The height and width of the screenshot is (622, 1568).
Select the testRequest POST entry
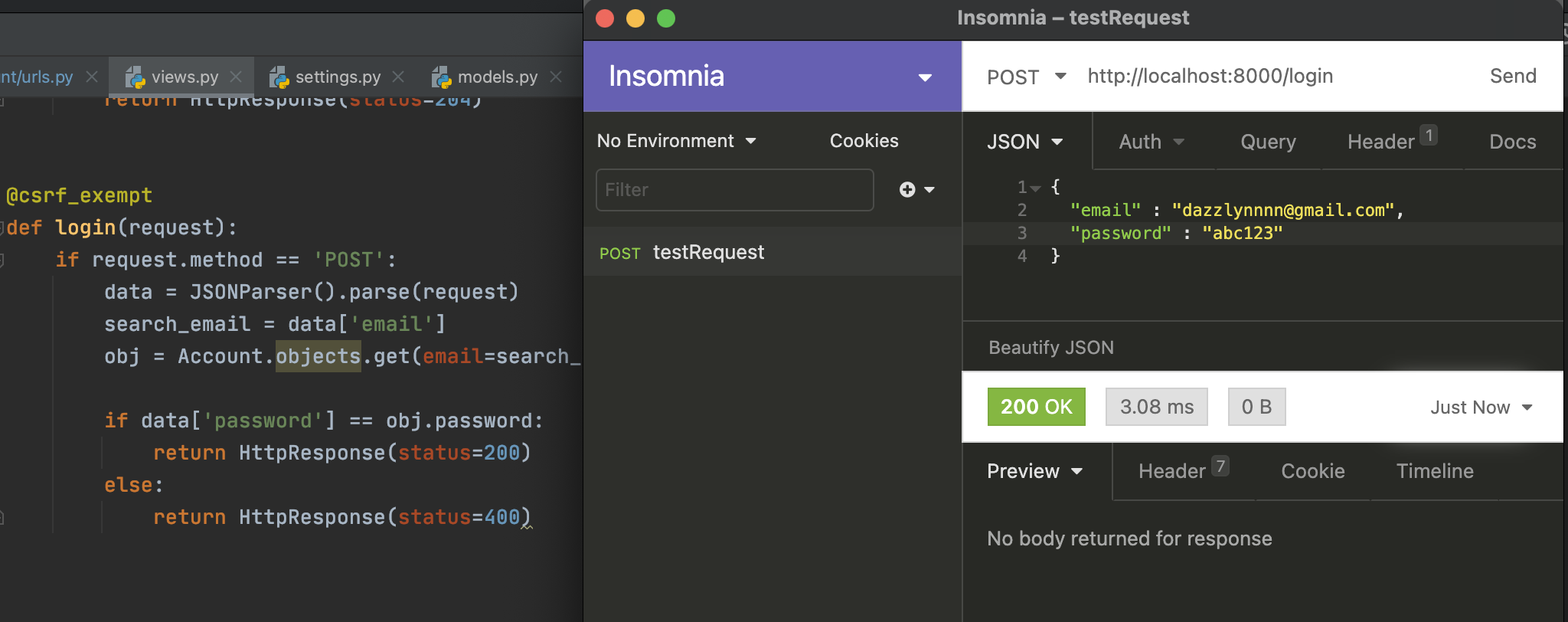[x=708, y=253]
